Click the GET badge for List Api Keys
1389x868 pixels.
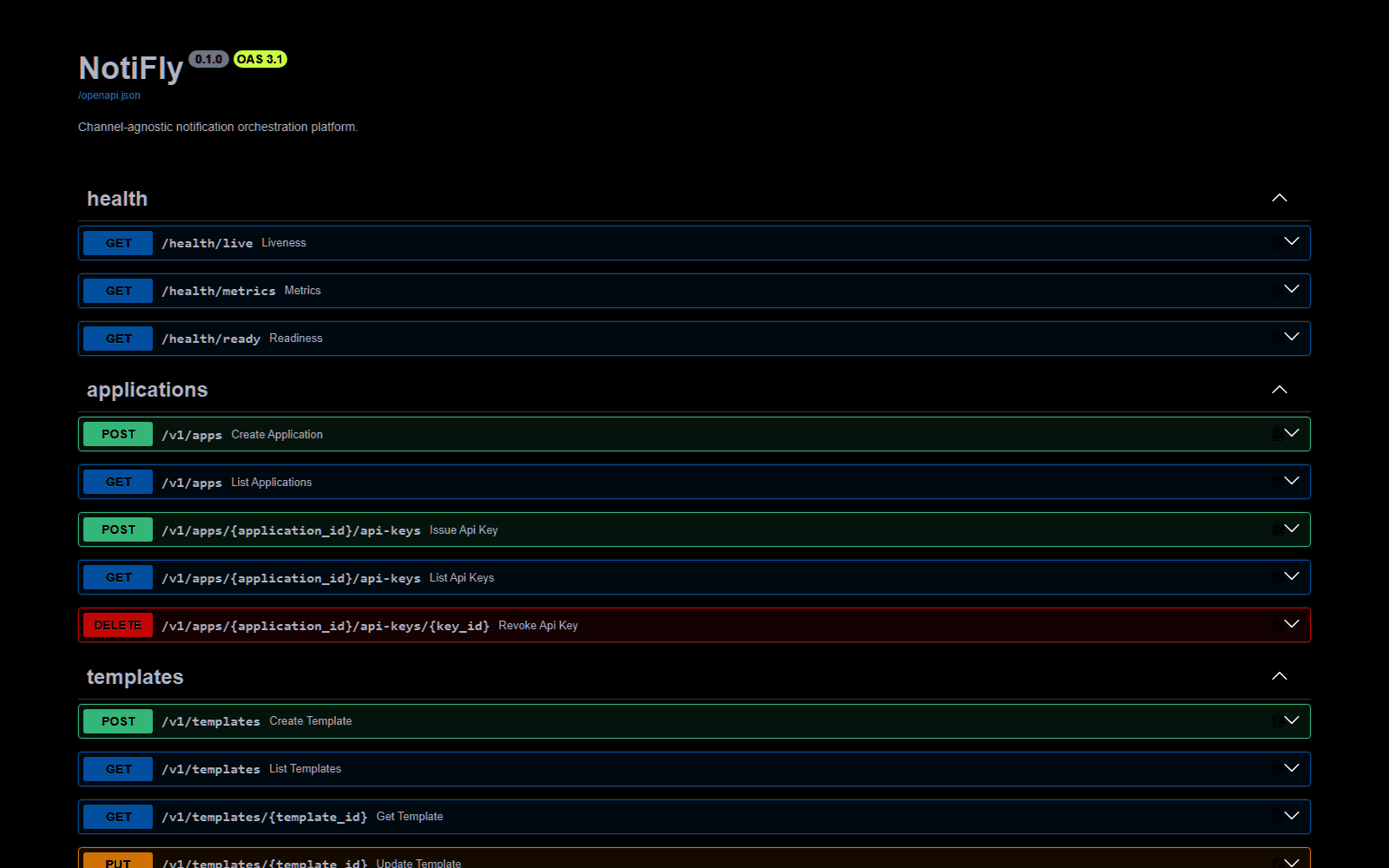[x=118, y=577]
